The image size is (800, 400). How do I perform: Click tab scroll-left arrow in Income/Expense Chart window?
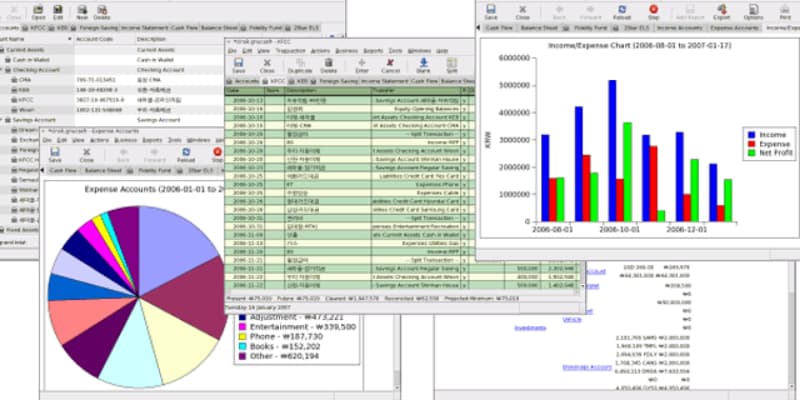(479, 28)
